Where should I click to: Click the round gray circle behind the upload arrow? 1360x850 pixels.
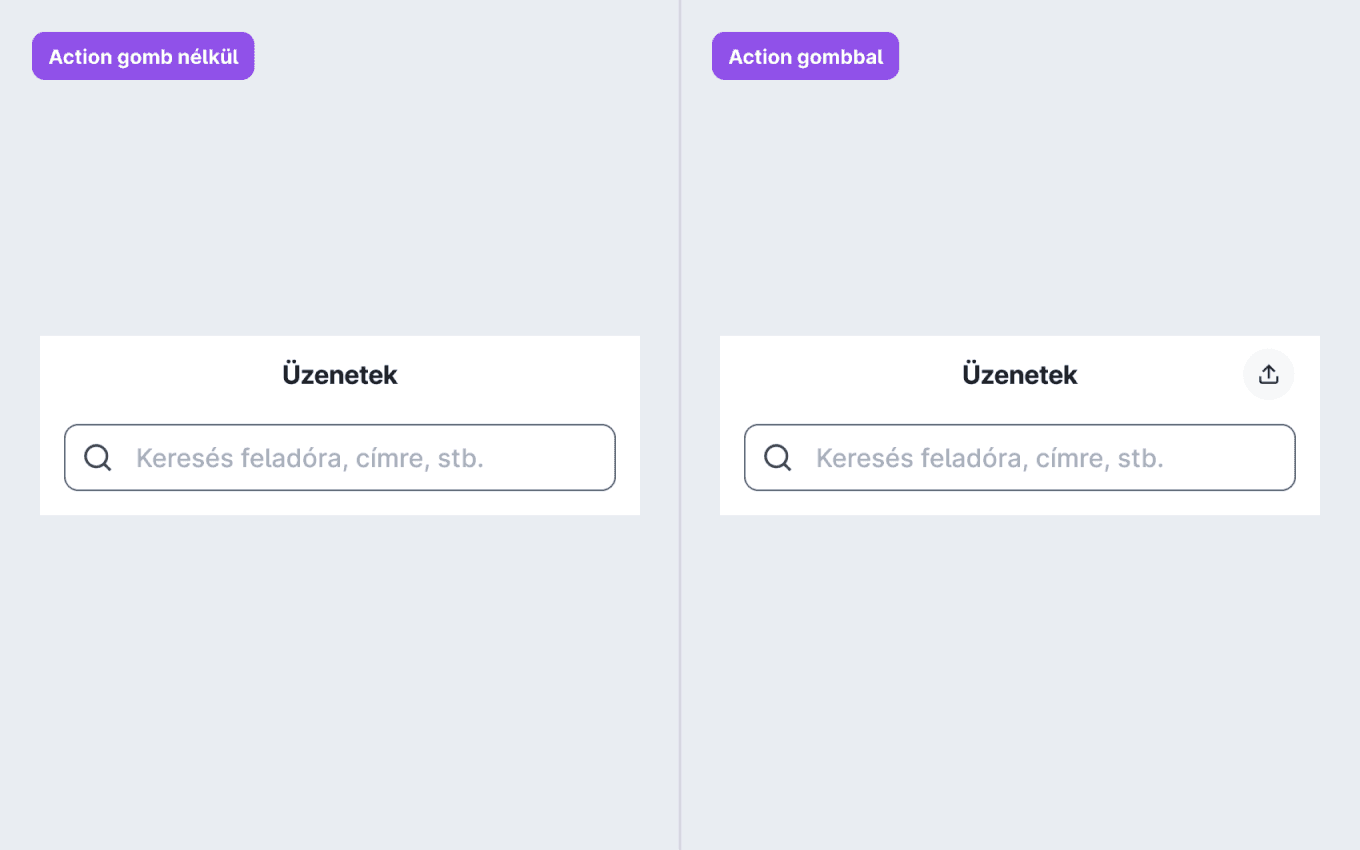1268,374
